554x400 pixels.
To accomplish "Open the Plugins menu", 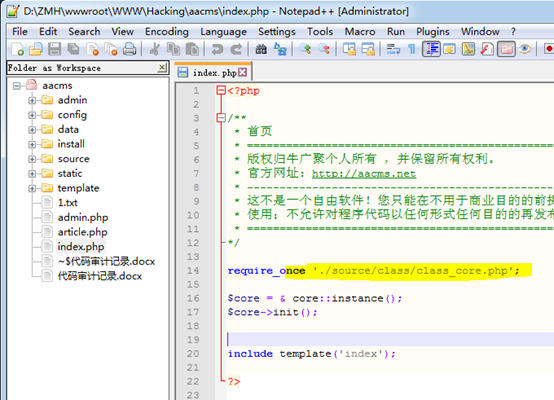I will tap(432, 32).
